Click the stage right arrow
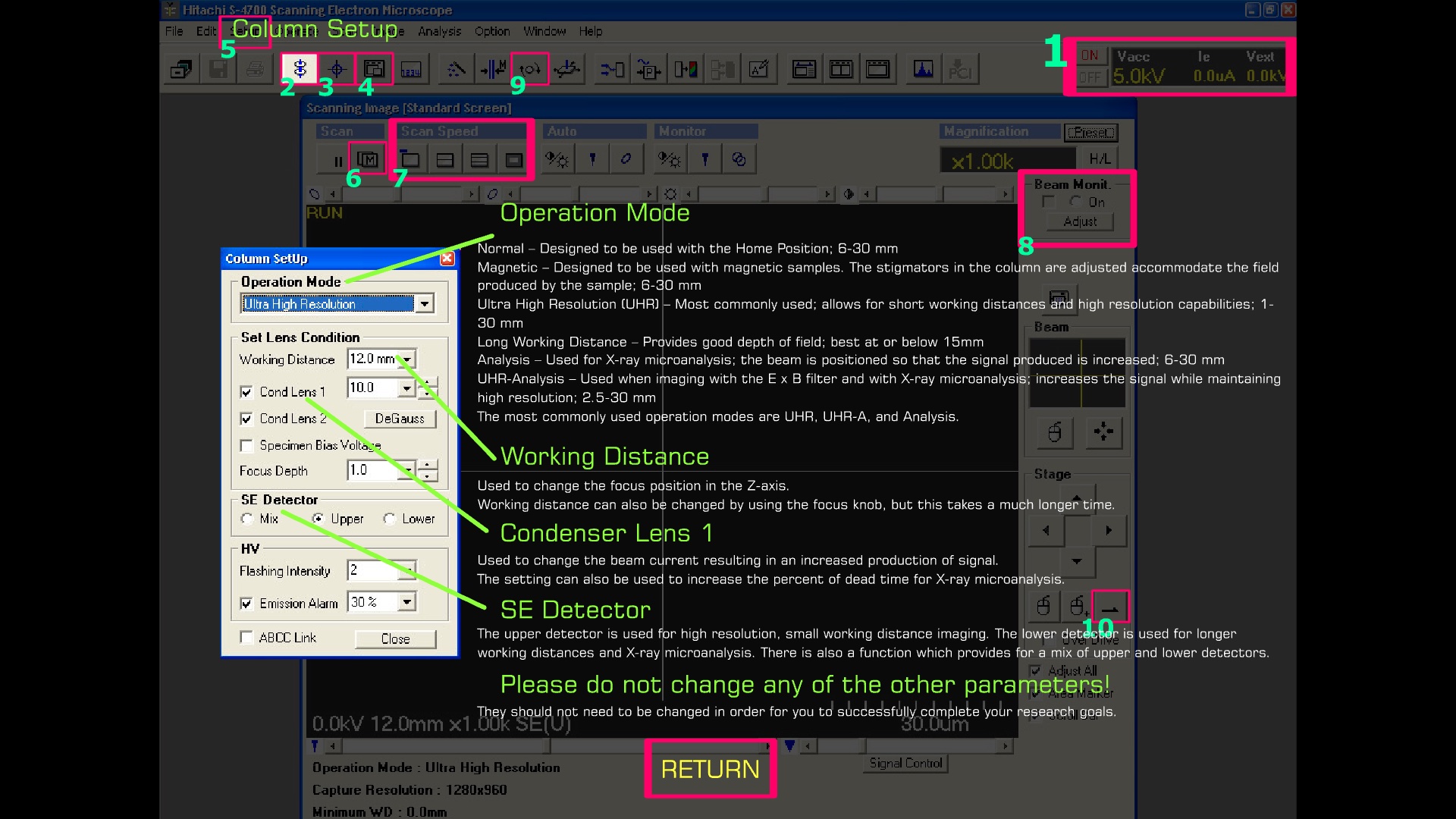This screenshot has height=819, width=1456. 1109,531
